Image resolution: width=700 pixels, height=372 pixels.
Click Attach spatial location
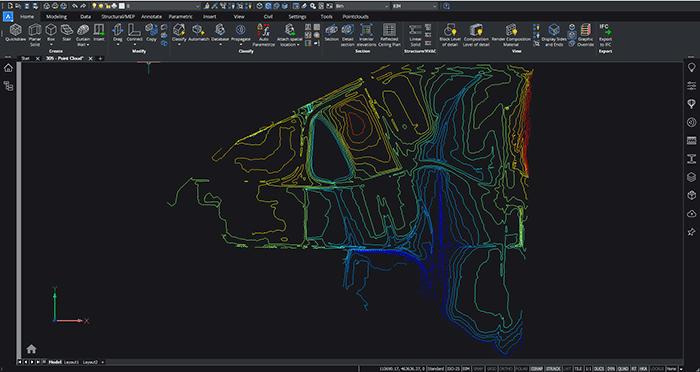(289, 35)
